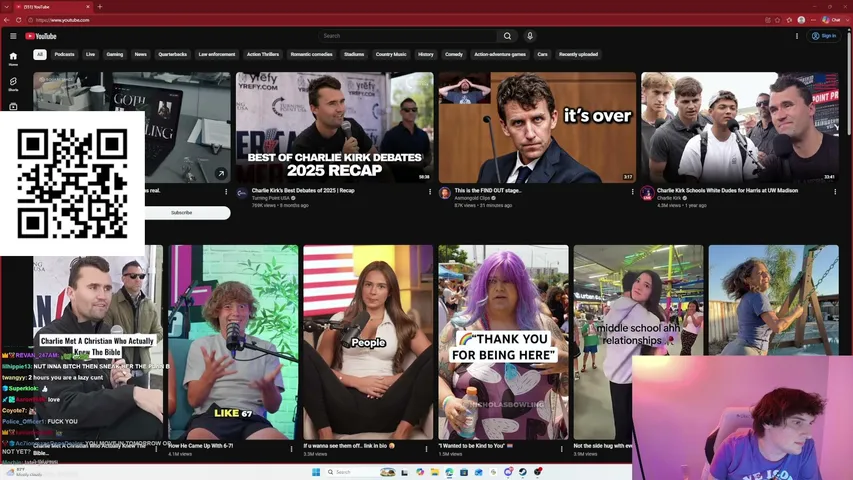This screenshot has height=480, width=853.
Task: Select the Gaming filter chip
Action: click(x=114, y=54)
